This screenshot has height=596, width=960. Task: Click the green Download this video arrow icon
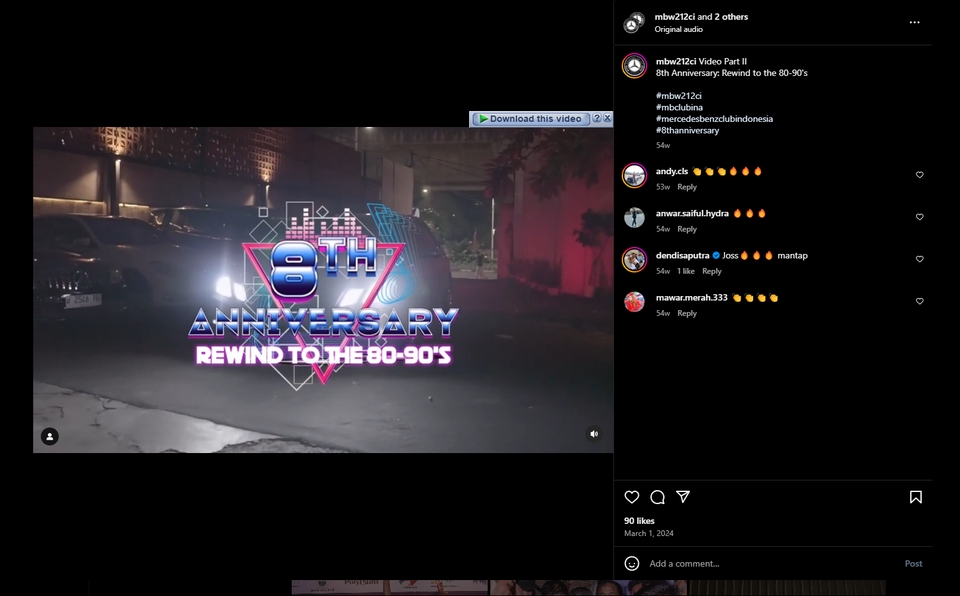coord(483,118)
